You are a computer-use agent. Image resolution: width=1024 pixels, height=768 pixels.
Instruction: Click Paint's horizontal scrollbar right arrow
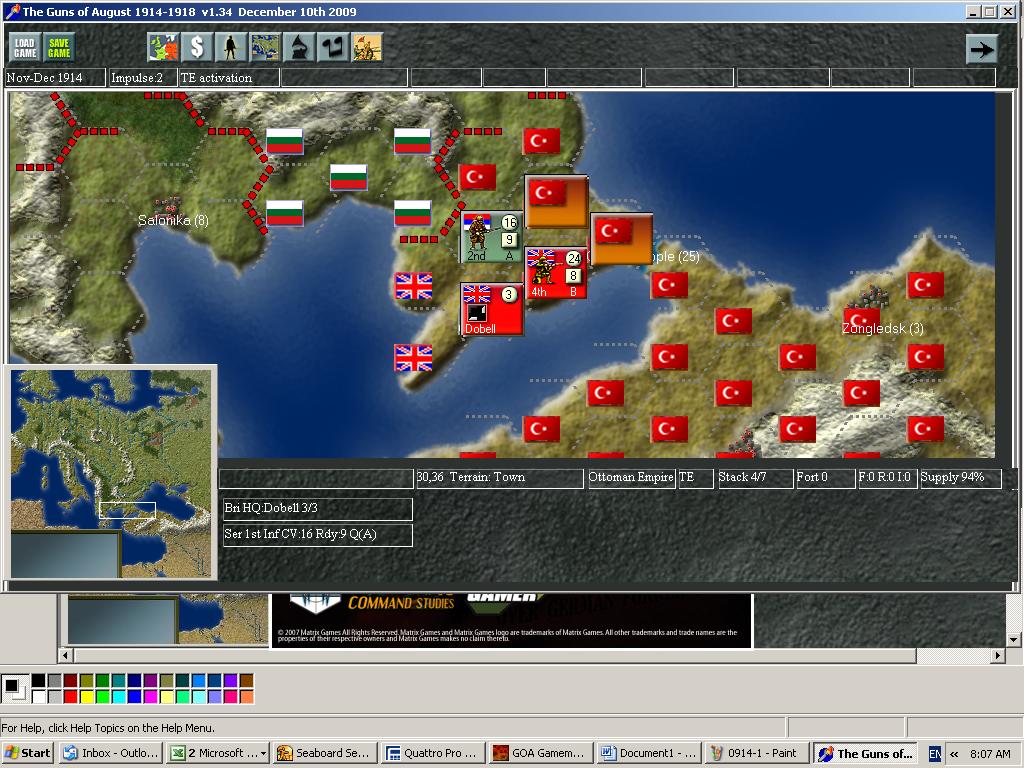tap(998, 655)
